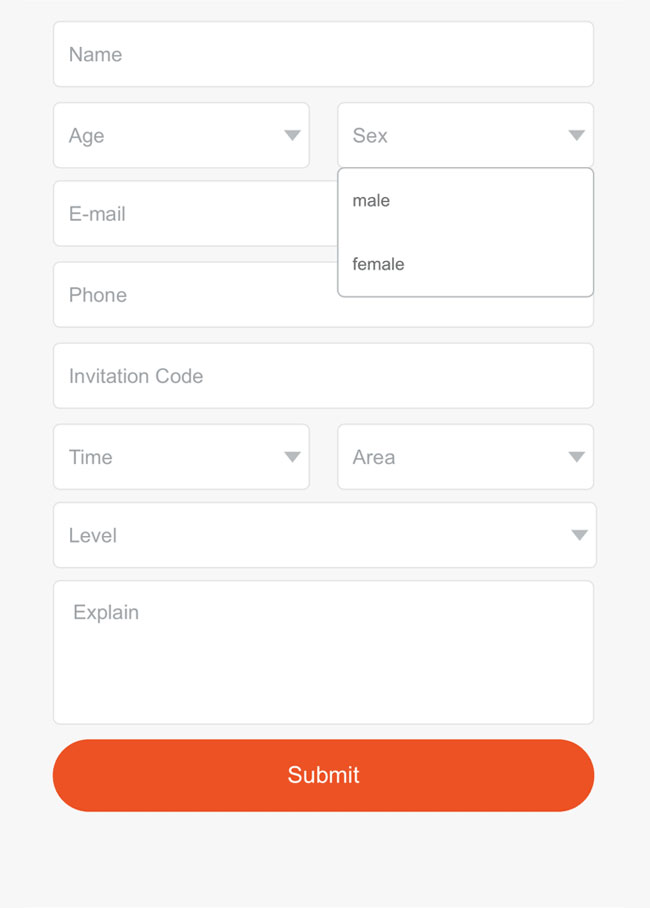
Task: Focus the Name text field
Action: [323, 54]
